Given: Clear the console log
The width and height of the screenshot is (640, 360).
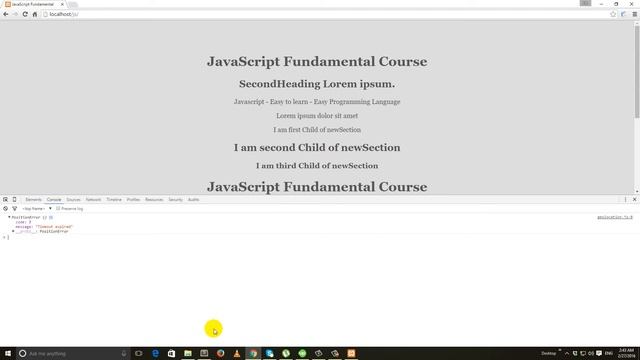Looking at the screenshot, I should pyautogui.click(x=5, y=209).
